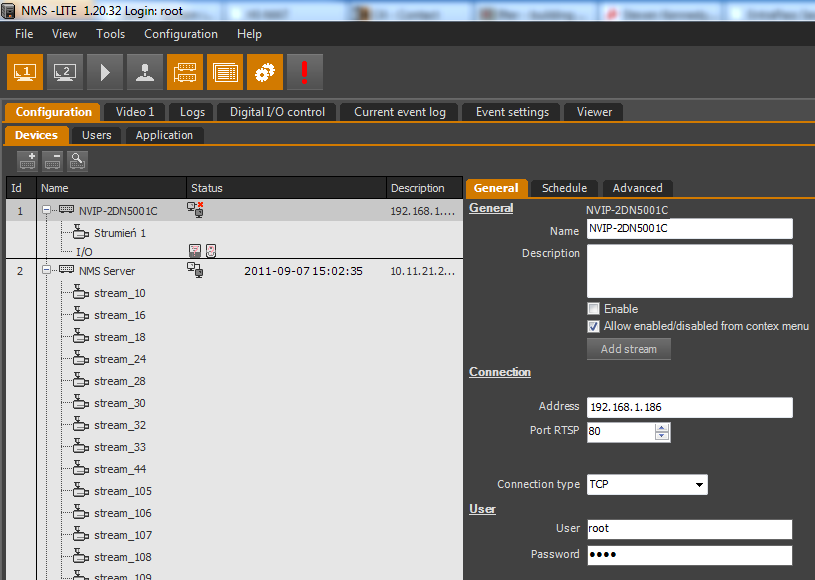Open the Tools menu
This screenshot has width=815, height=580.
coord(111,34)
